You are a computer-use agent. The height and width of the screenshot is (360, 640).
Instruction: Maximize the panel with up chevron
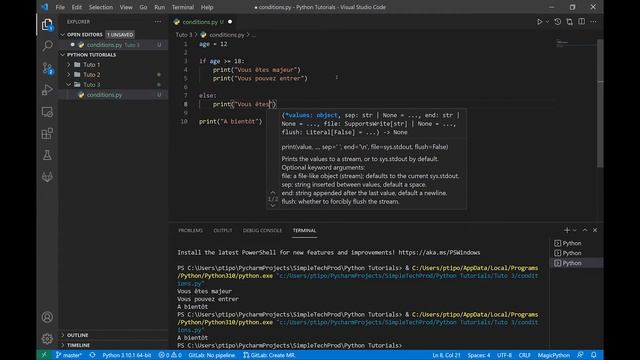point(585,230)
